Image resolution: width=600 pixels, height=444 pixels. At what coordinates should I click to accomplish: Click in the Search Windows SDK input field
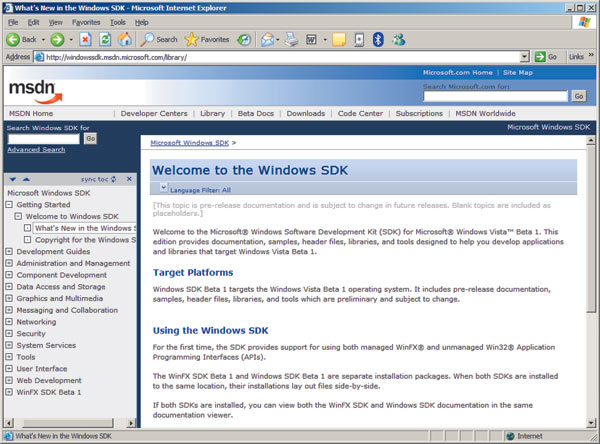pyautogui.click(x=44, y=139)
